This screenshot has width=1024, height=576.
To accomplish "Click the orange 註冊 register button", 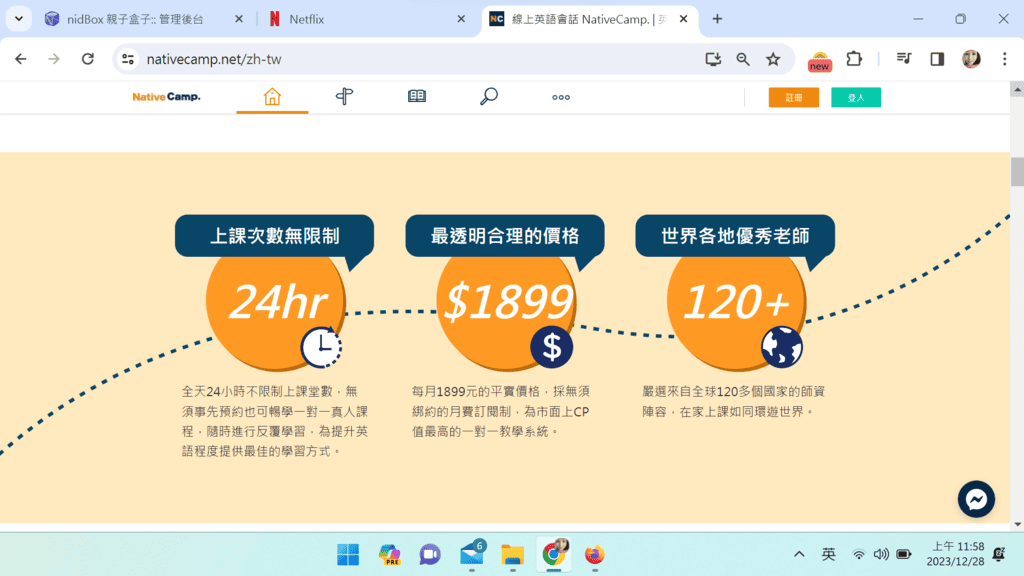I will [793, 97].
